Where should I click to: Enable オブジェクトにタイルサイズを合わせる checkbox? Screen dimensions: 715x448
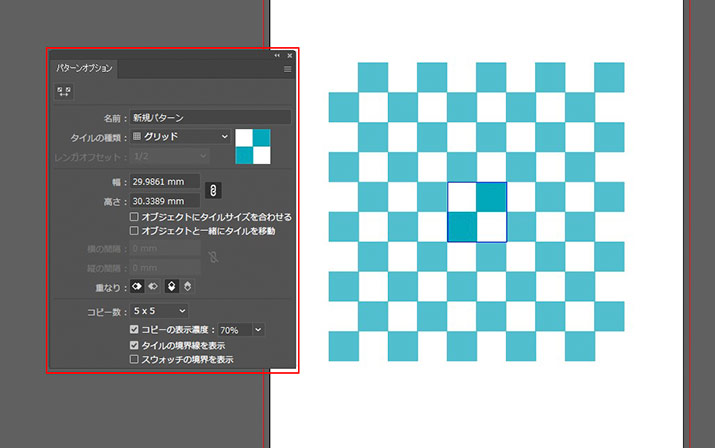[x=134, y=216]
